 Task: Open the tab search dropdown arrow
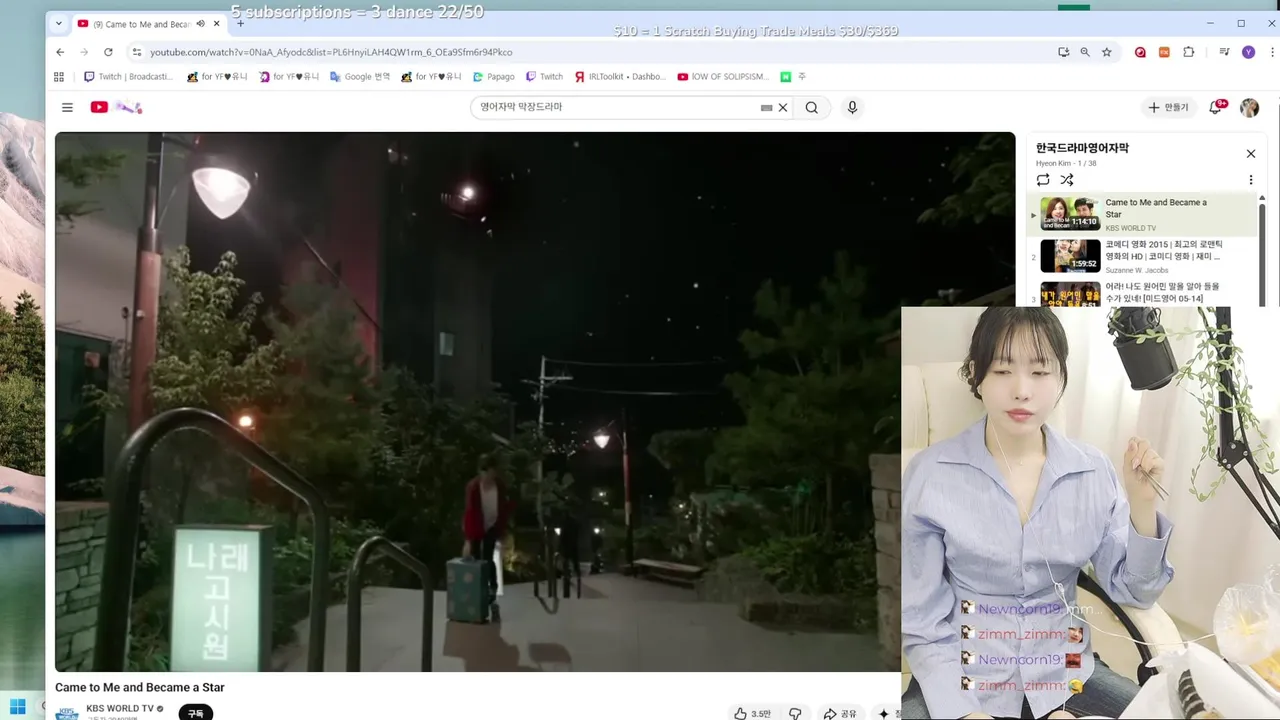coord(58,23)
